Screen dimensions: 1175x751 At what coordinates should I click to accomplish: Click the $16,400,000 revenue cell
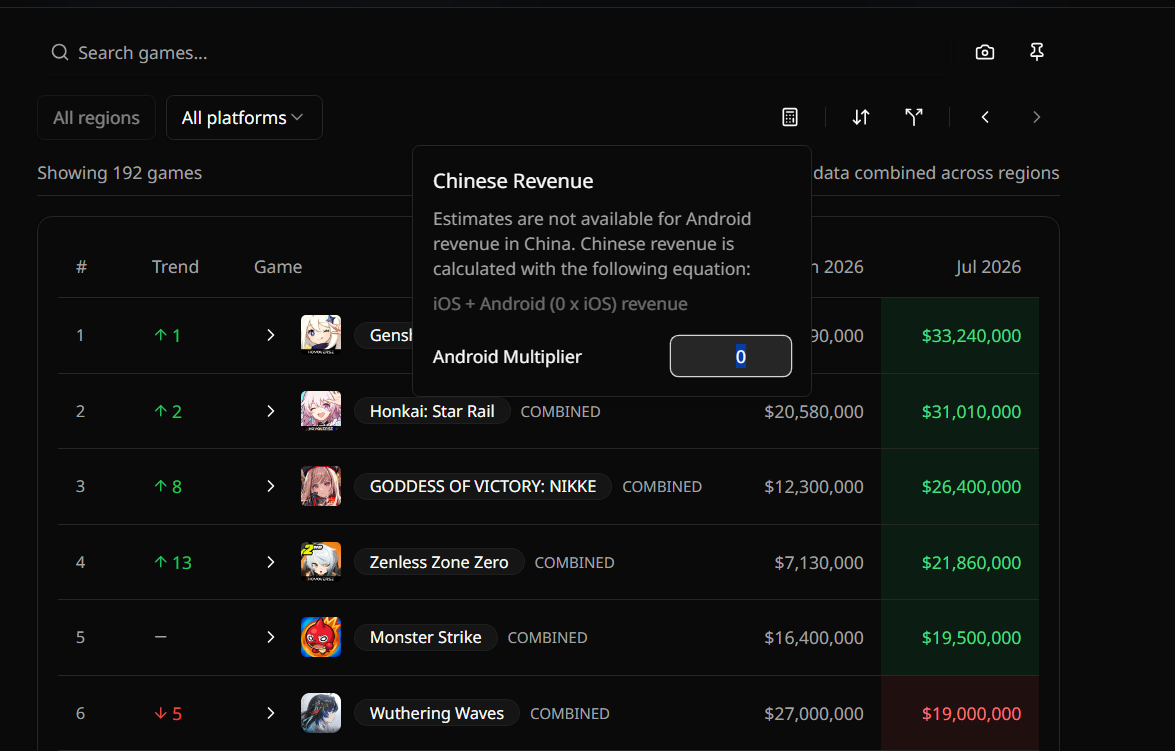coord(814,637)
